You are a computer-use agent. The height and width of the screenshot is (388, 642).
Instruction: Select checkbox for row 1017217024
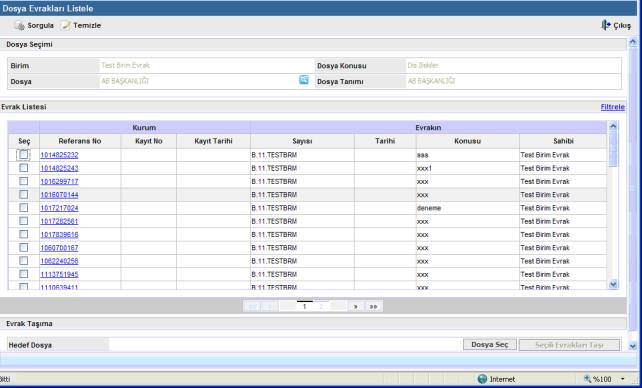pos(24,208)
